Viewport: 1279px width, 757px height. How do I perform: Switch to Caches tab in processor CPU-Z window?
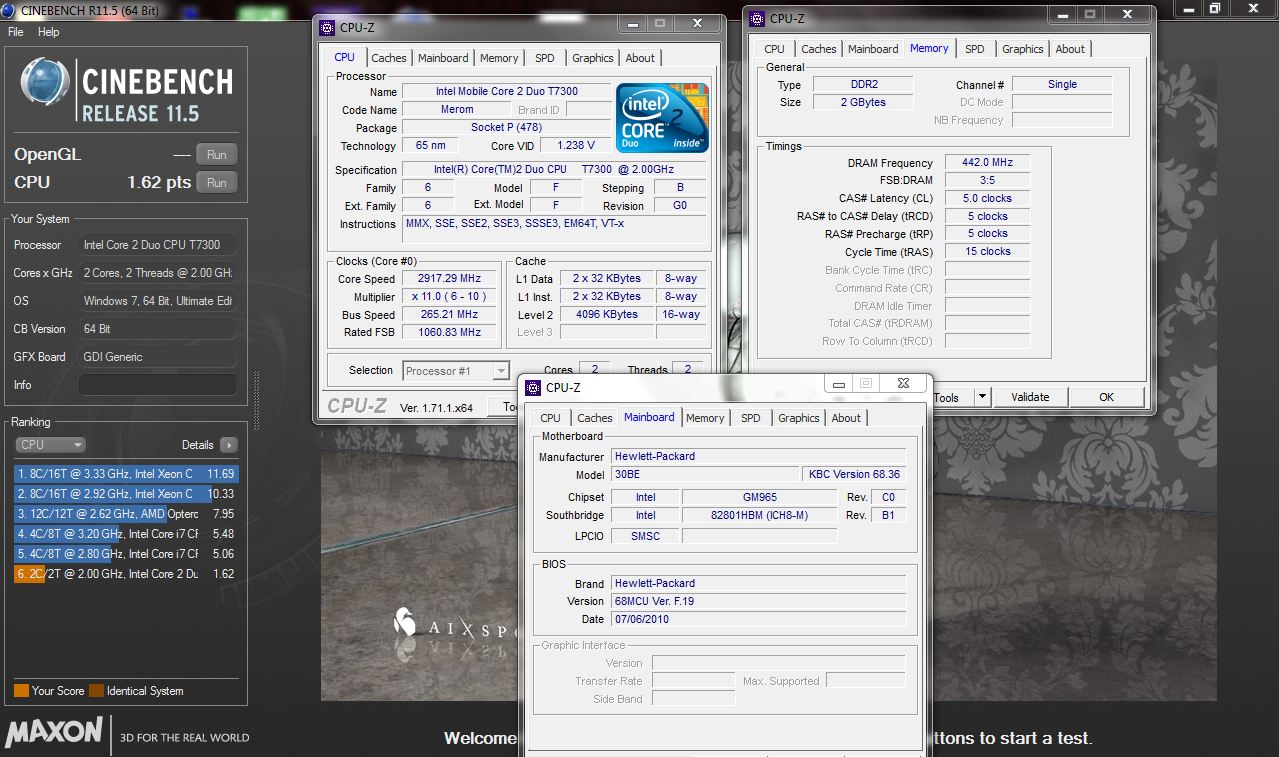389,58
